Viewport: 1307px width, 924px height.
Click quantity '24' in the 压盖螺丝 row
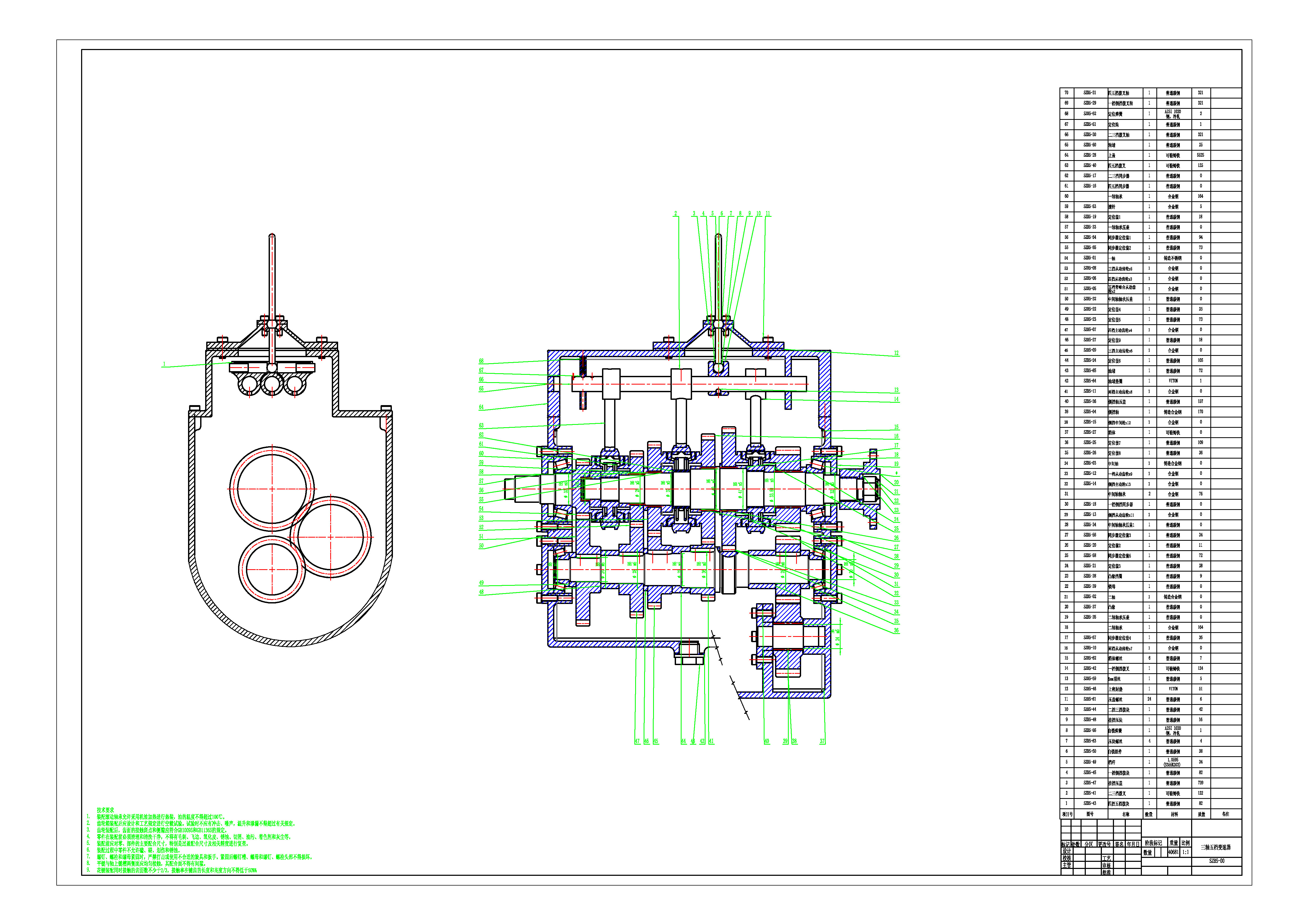[x=1149, y=699]
